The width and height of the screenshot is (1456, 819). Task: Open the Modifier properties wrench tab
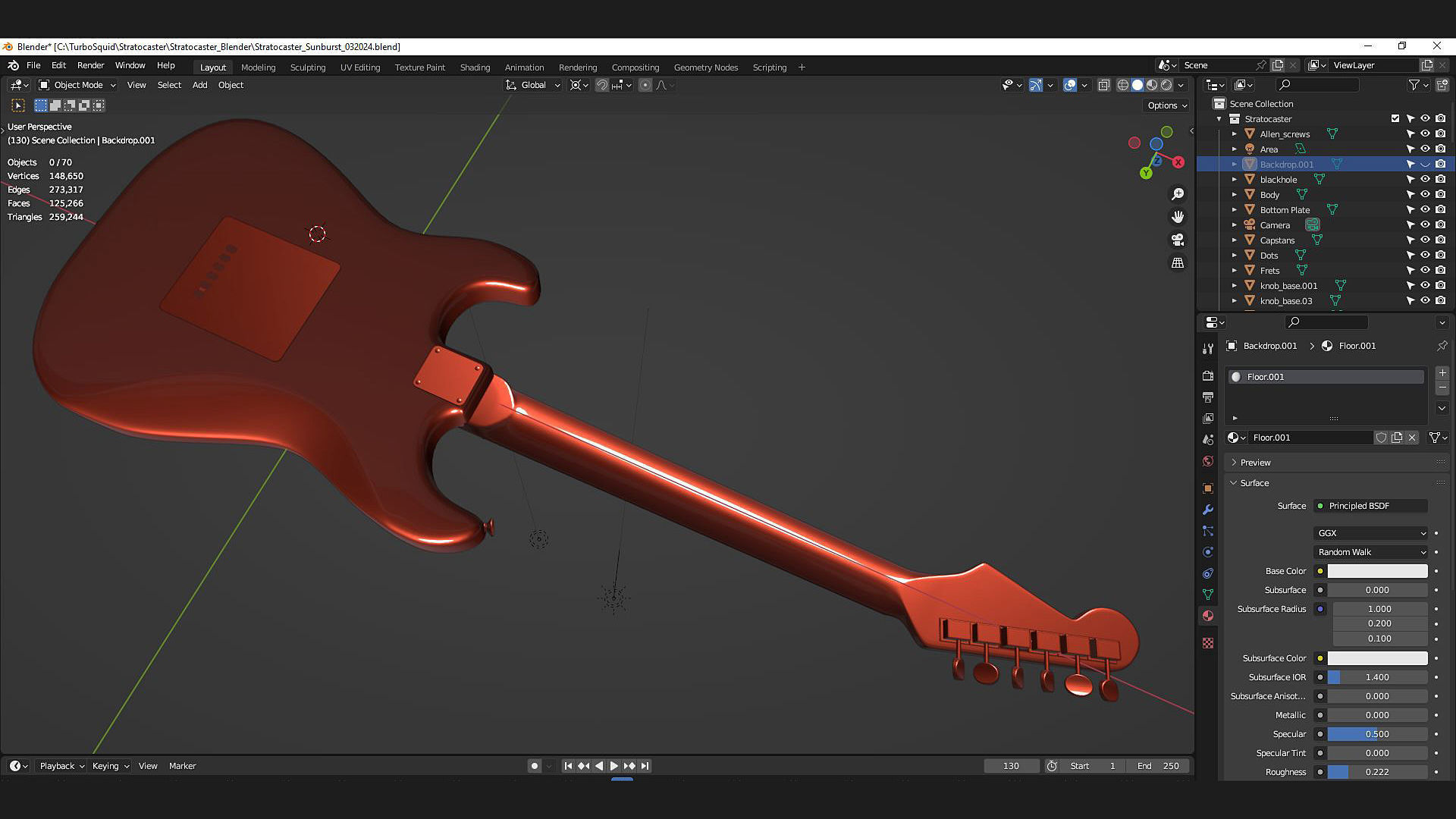pos(1208,510)
